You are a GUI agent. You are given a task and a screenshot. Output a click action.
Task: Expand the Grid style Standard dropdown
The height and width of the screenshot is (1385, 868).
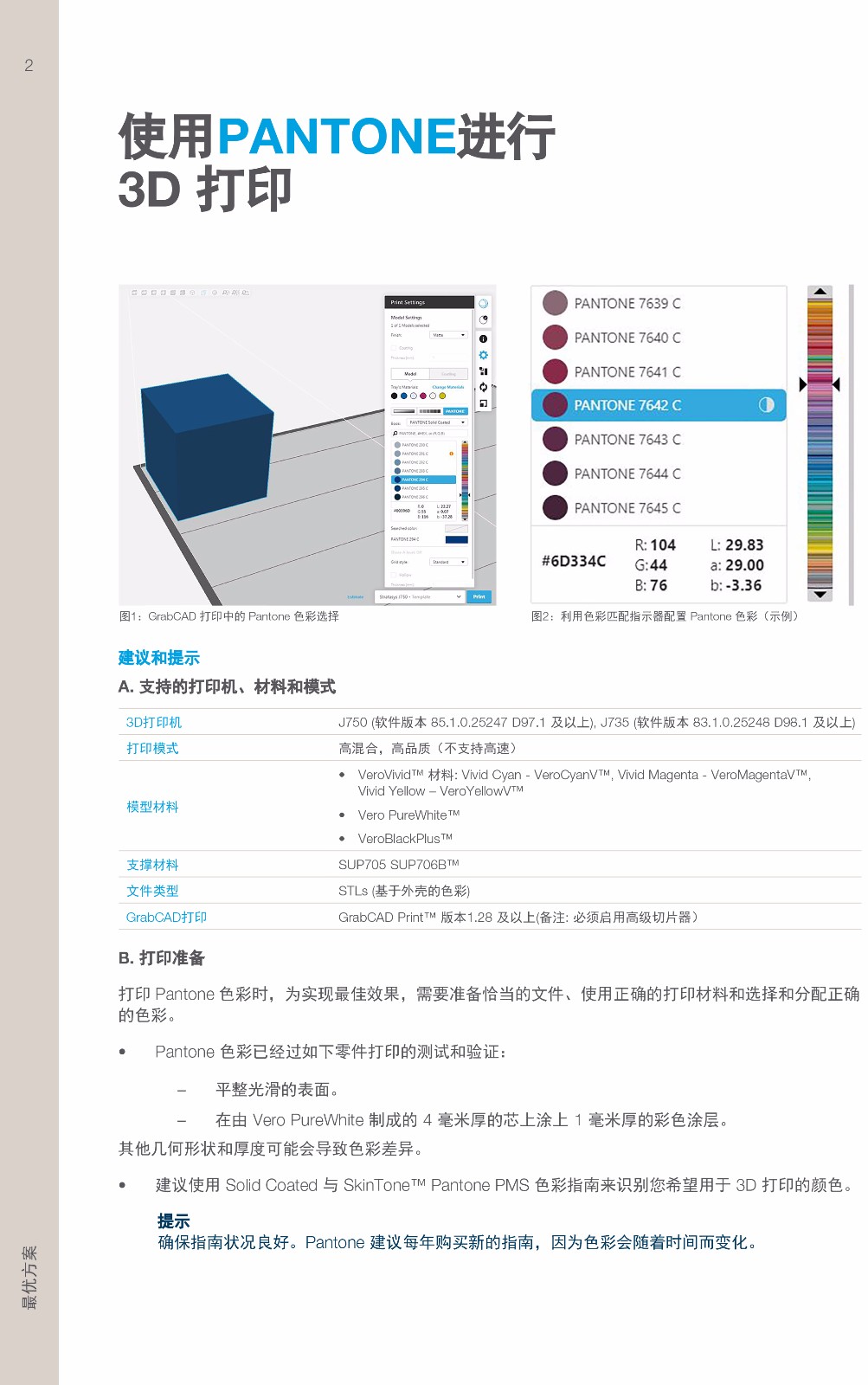(x=448, y=562)
